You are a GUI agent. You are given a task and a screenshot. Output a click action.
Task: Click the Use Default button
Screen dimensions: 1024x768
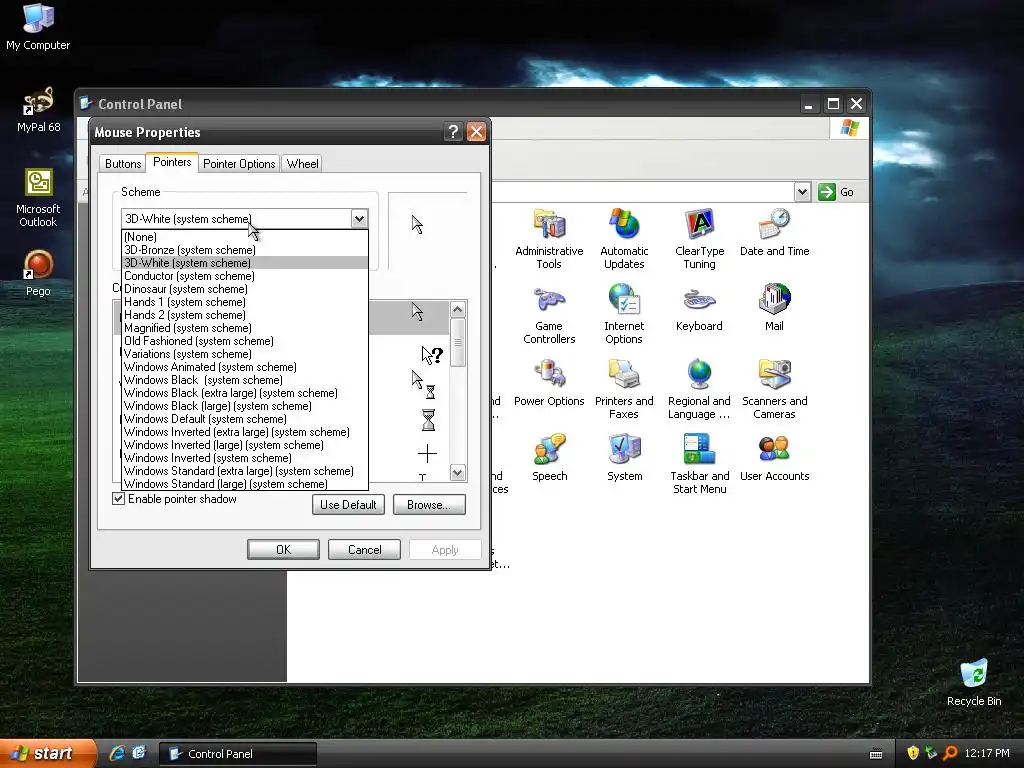(x=348, y=505)
